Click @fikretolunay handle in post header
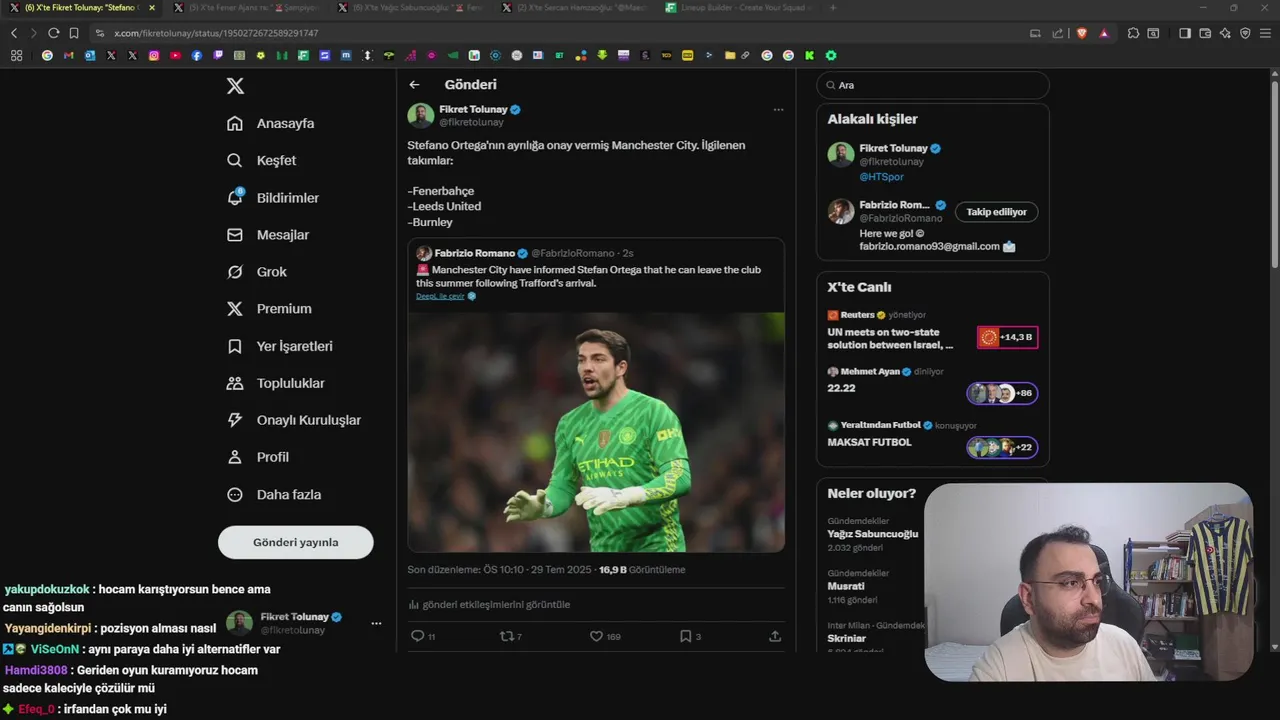 click(471, 122)
